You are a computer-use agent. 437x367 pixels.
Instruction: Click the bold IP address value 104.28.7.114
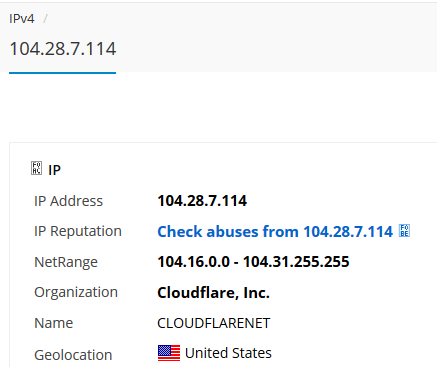tap(202, 201)
